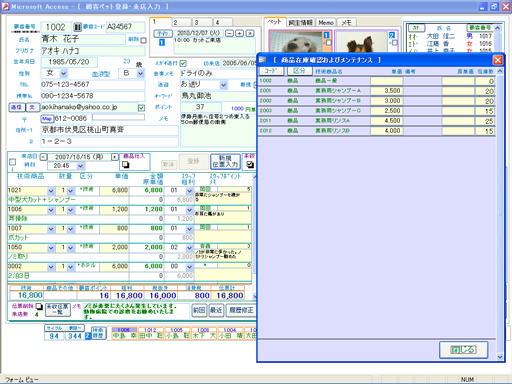Tick the 削除 checkbox beside customer name

(x=143, y=40)
